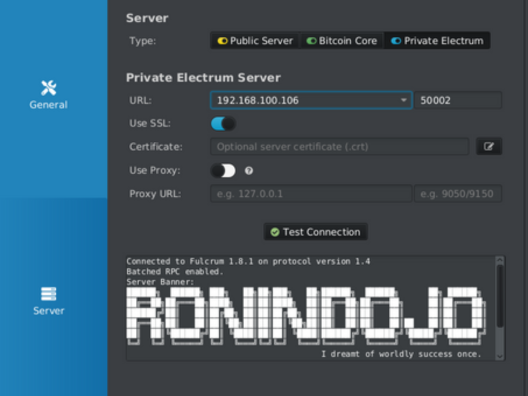
Task: Click the optional server certificate field
Action: [339, 146]
